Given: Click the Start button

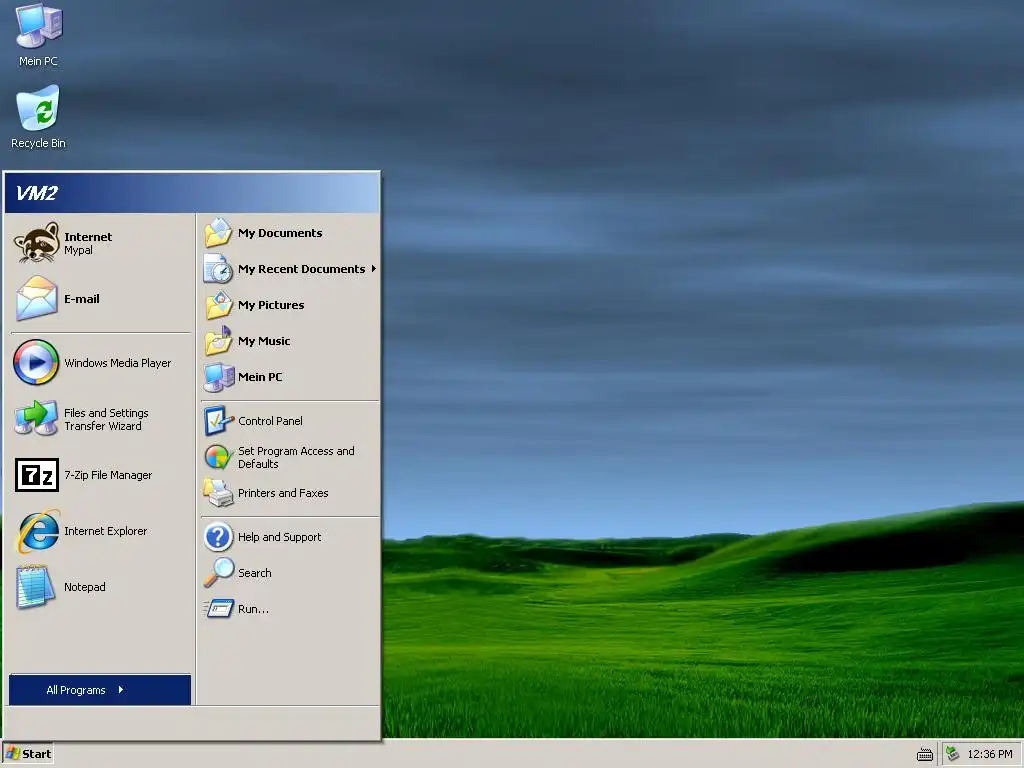Looking at the screenshot, I should click(27, 754).
